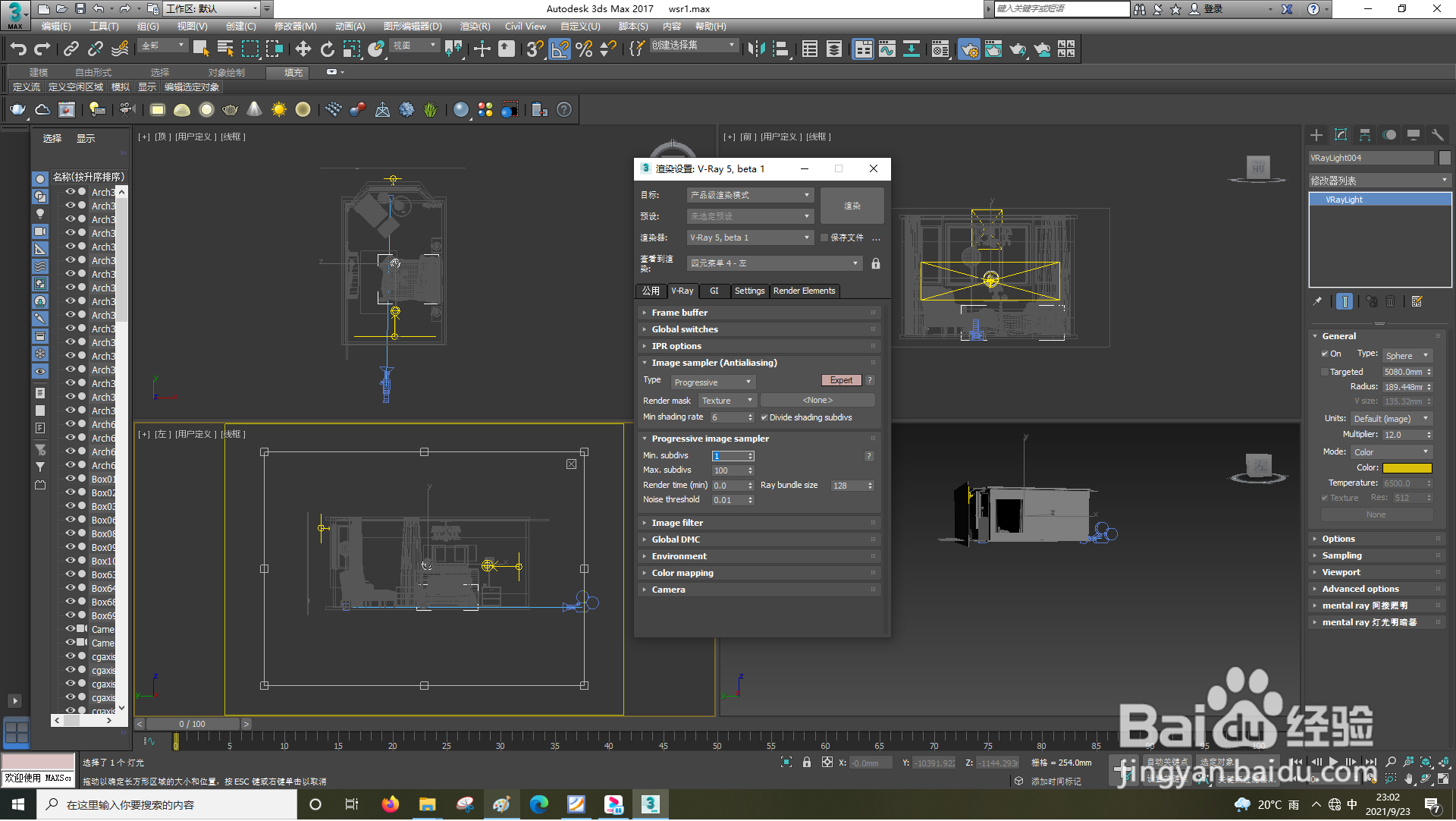The height and width of the screenshot is (821, 1456).
Task: Toggle visibility eye of Box01
Action: pyautogui.click(x=70, y=479)
